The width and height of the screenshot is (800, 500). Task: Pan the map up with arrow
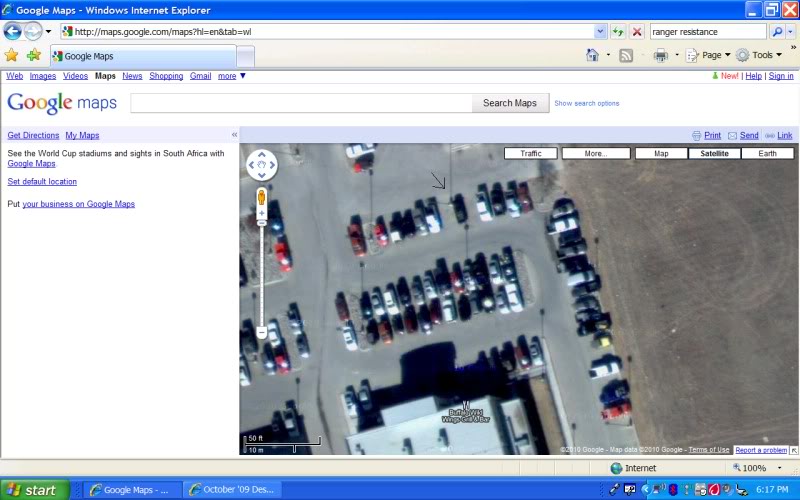(262, 154)
